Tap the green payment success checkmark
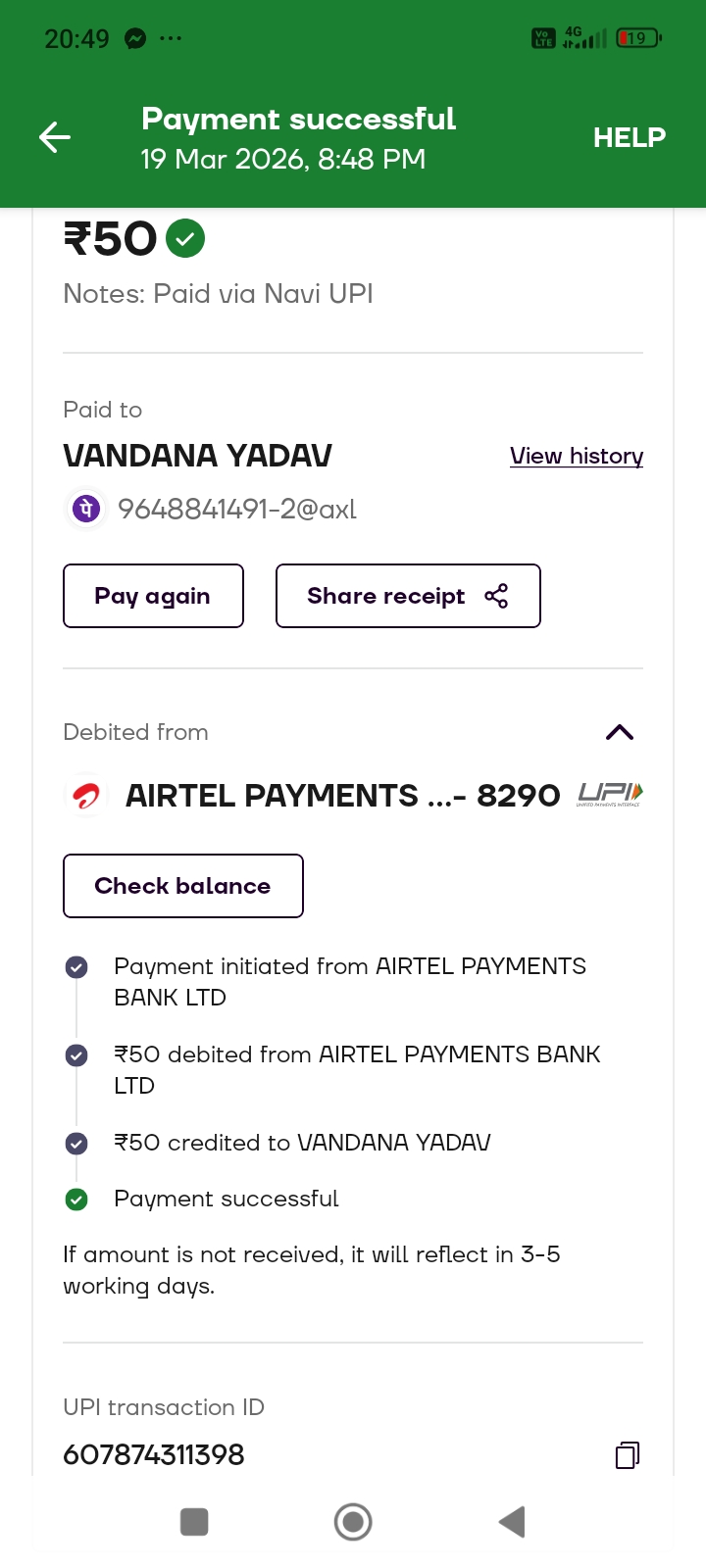The height and width of the screenshot is (1568, 706). pos(185,238)
